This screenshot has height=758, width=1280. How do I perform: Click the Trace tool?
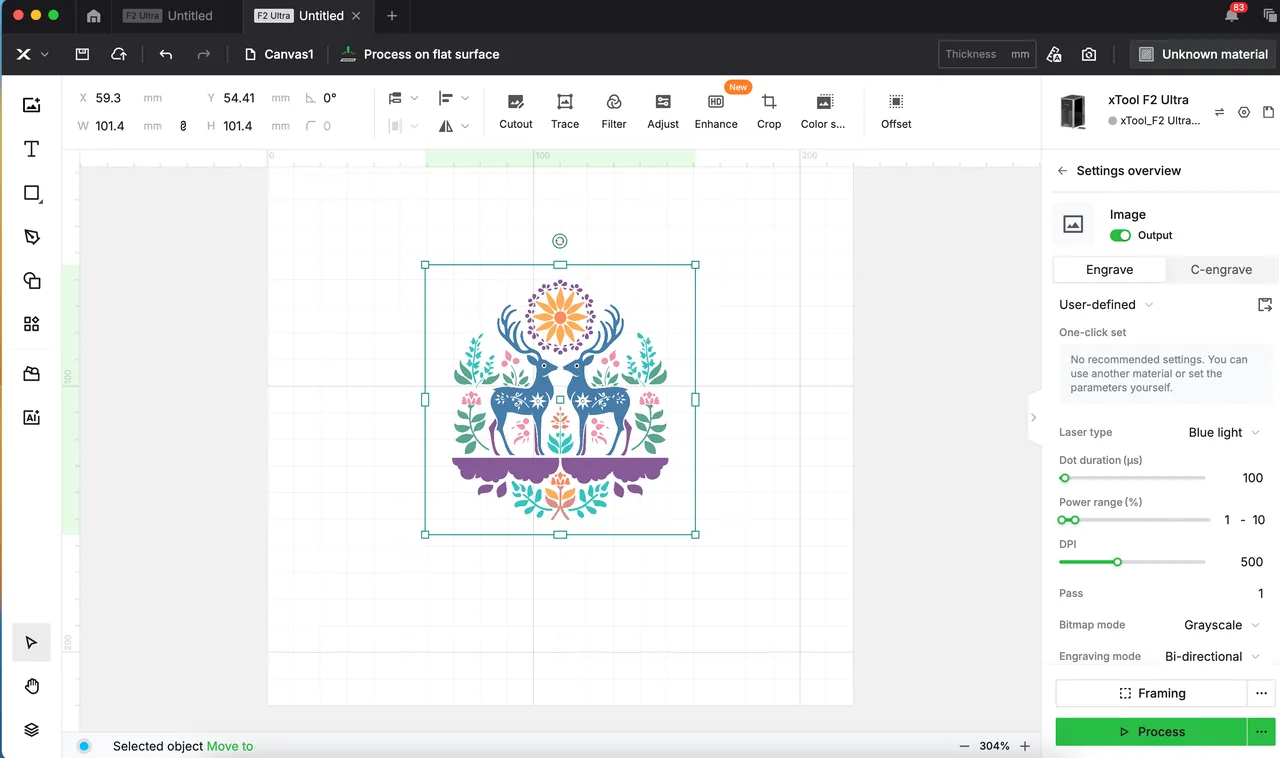[x=565, y=111]
